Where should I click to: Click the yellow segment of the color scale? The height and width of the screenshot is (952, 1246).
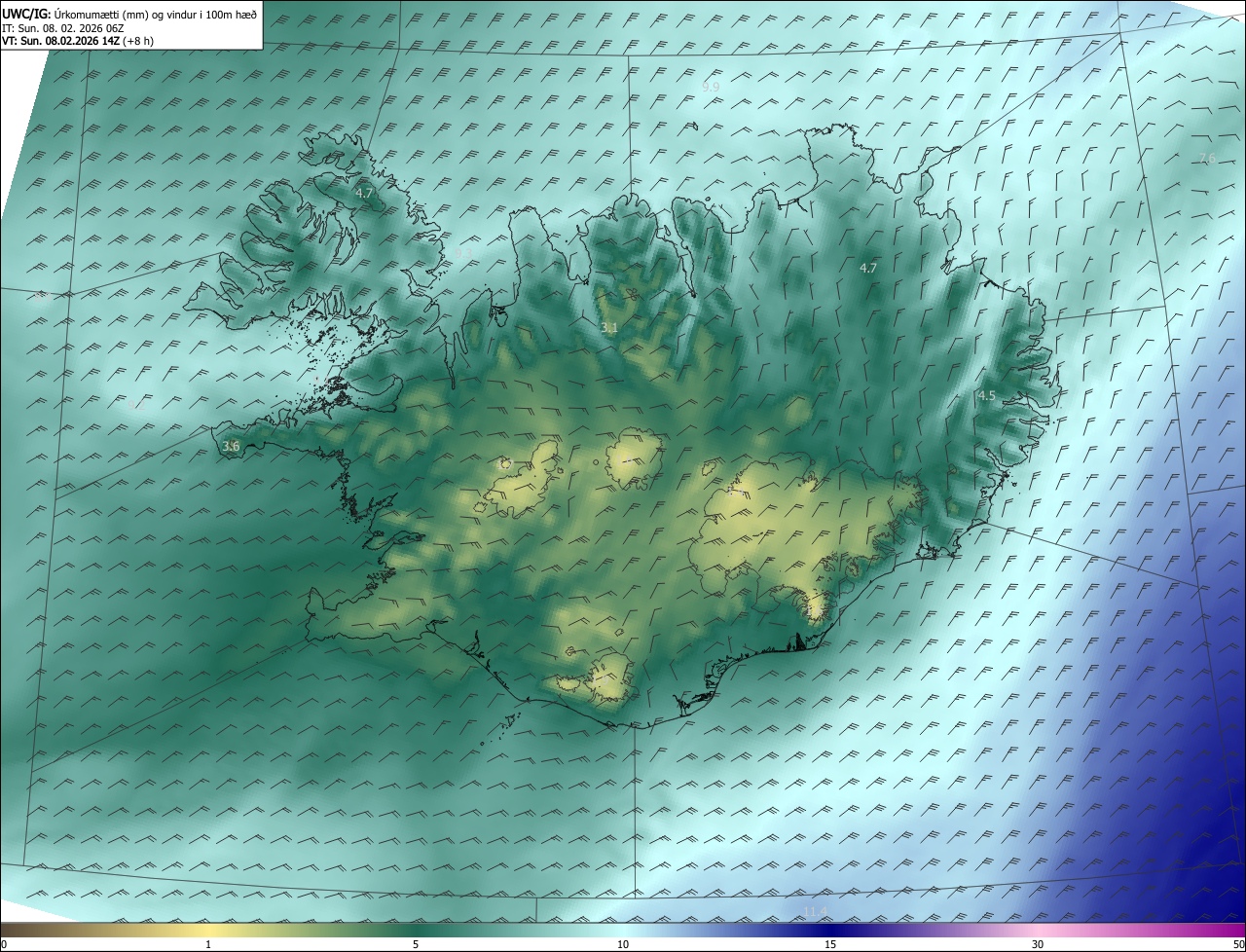[208, 931]
